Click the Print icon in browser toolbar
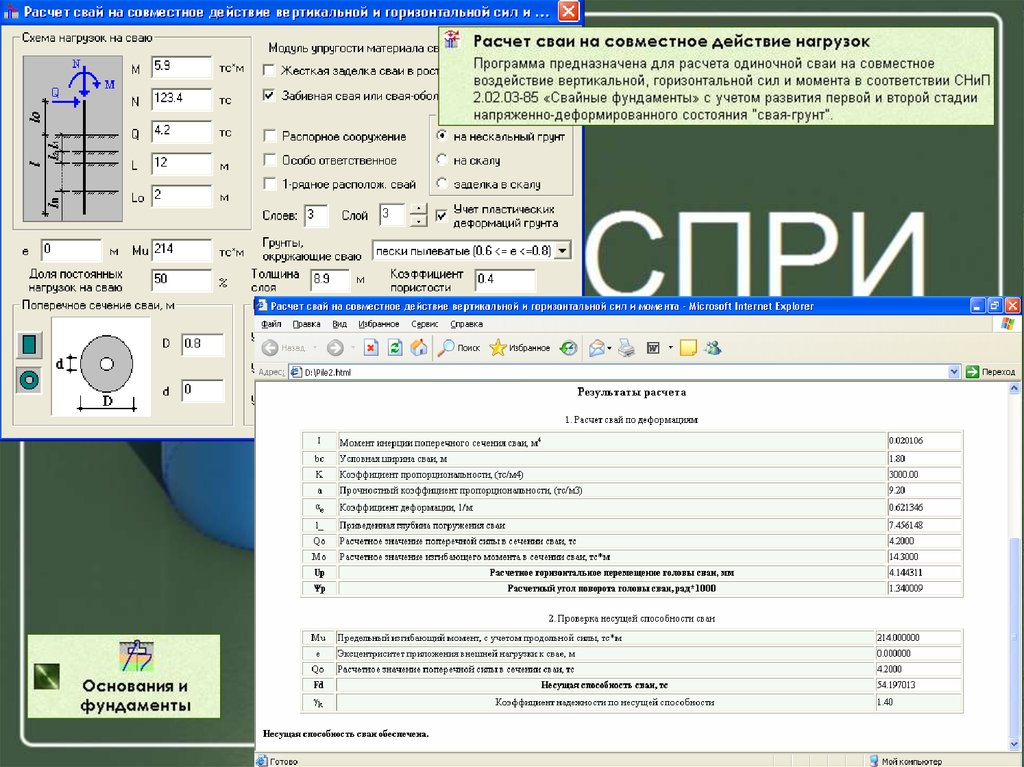Screen dimensions: 1024x767 (626, 348)
